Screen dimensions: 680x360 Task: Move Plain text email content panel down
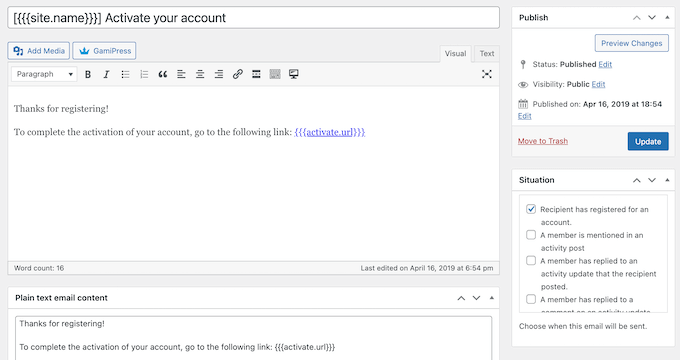(476, 298)
